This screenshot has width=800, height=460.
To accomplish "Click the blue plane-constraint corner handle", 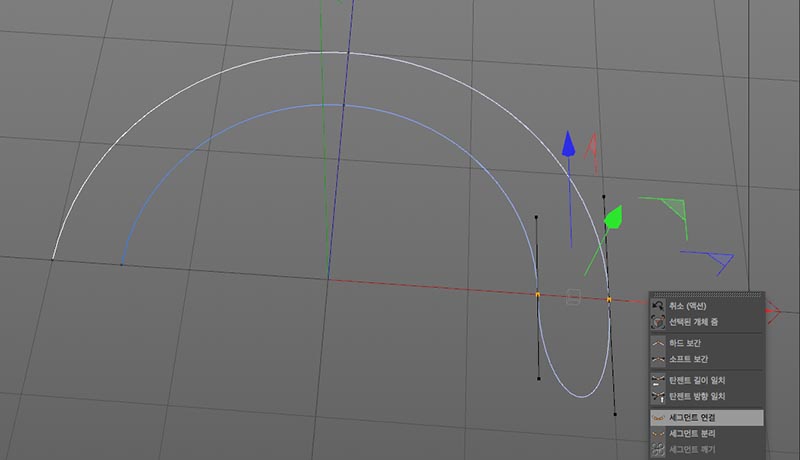I will tap(720, 259).
